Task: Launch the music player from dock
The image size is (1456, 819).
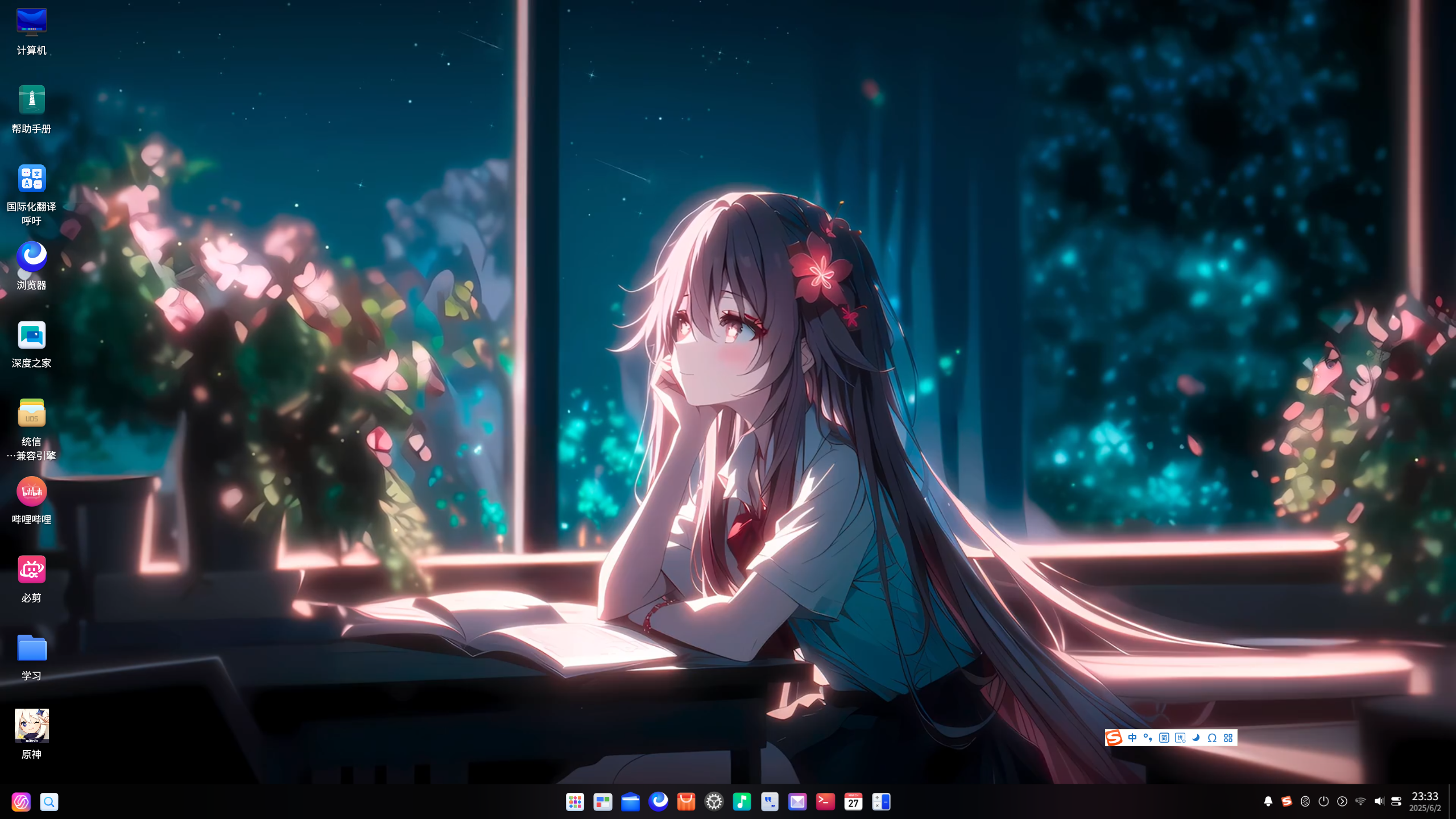Action: point(742,802)
